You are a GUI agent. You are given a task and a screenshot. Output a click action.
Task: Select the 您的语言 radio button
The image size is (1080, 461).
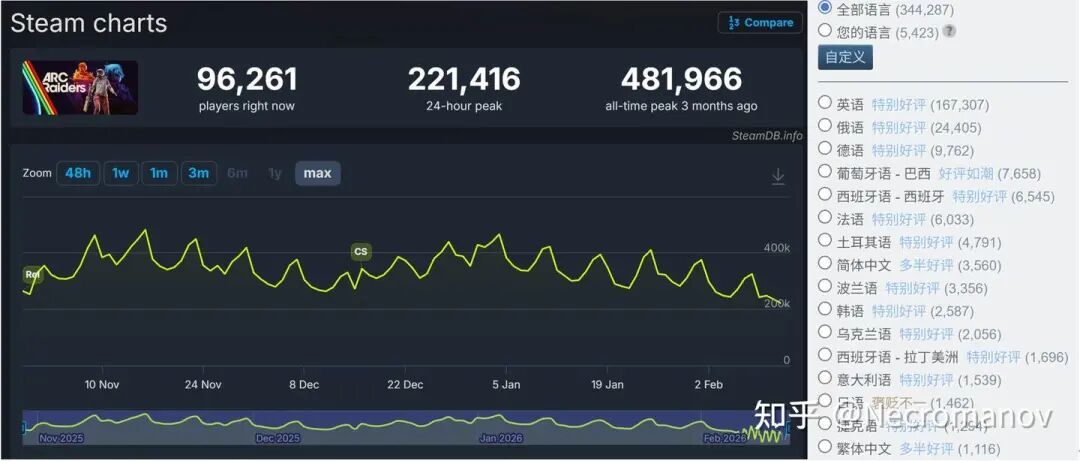[824, 30]
